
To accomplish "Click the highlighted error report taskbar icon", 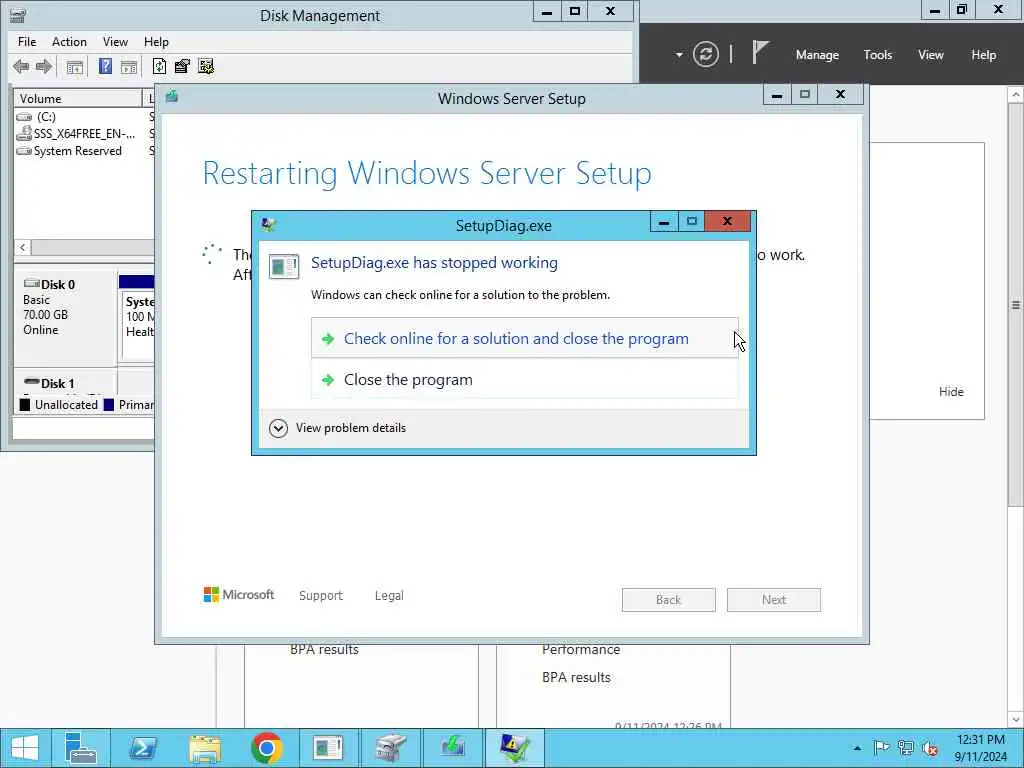I will point(515,748).
